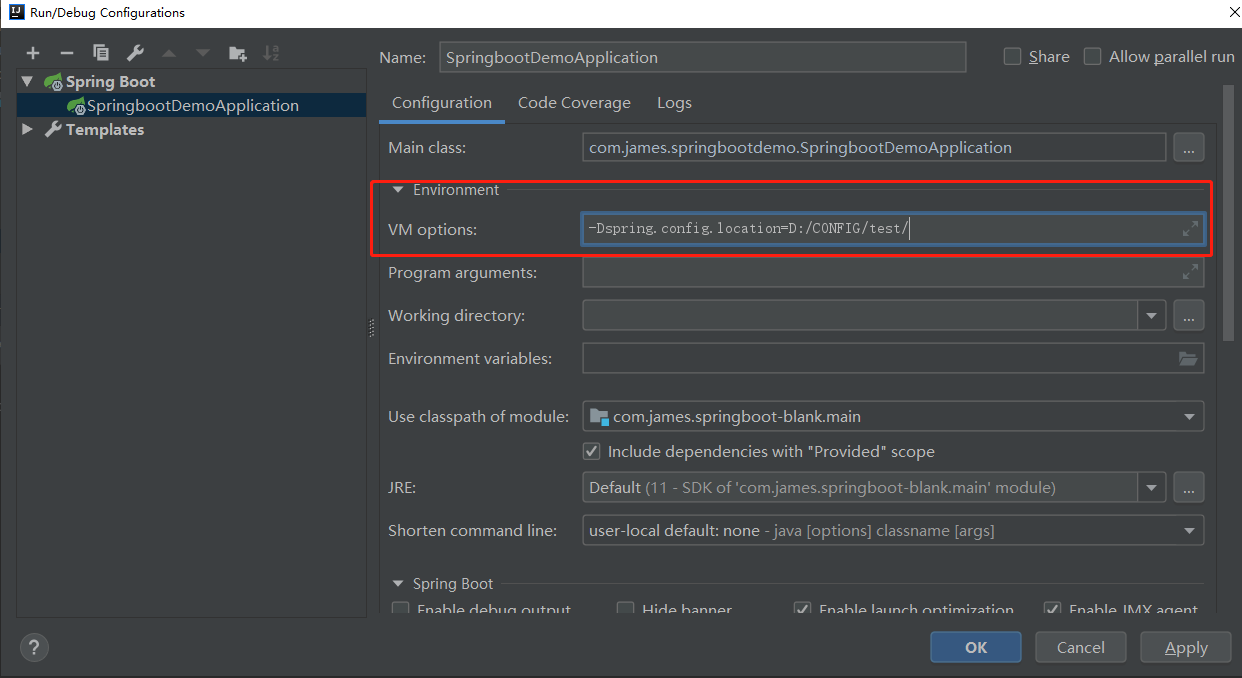The height and width of the screenshot is (678, 1242).
Task: Collapse the Spring Boot tree node
Action: (27, 81)
